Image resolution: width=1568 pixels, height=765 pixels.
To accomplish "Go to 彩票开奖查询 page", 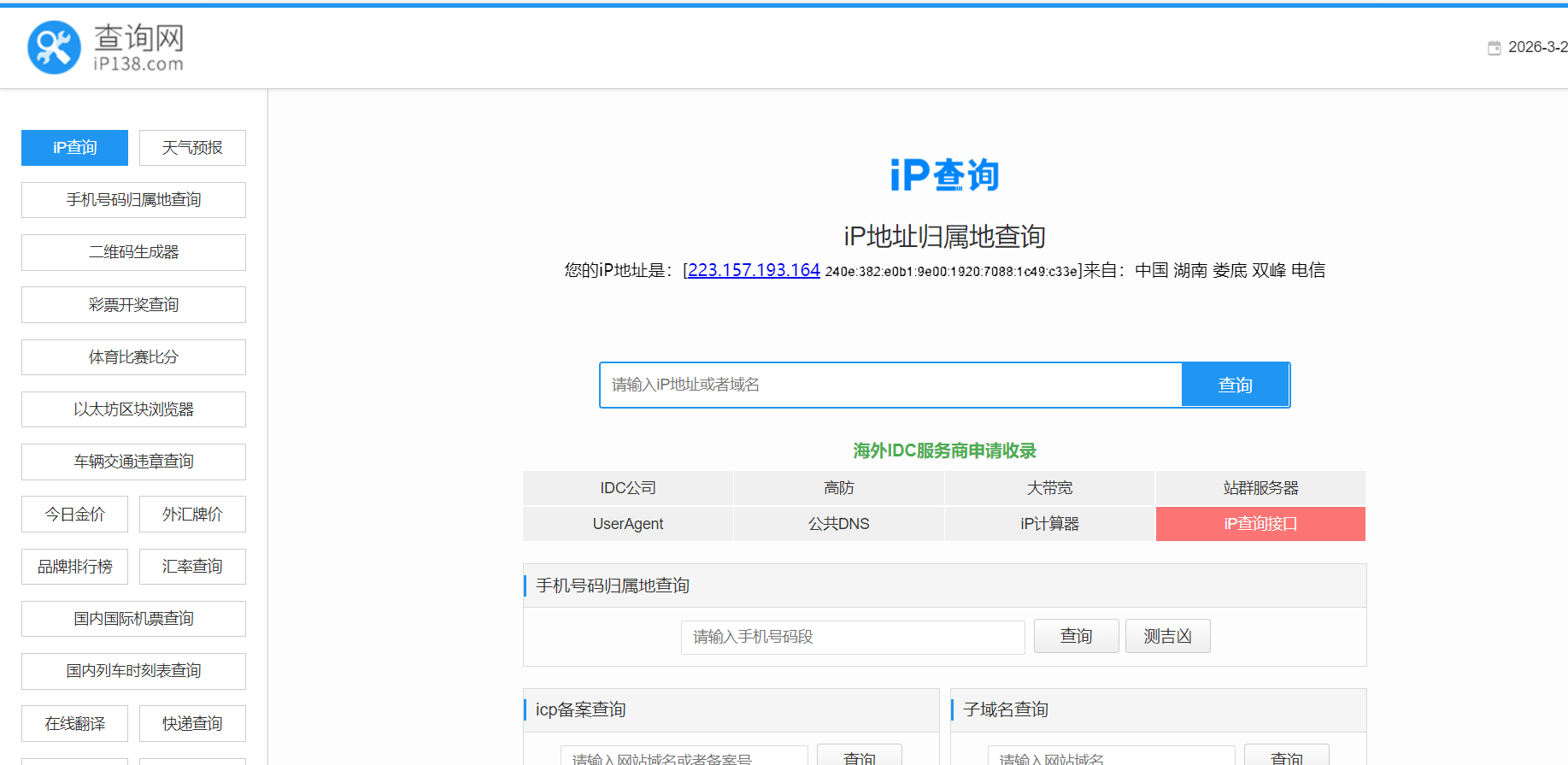I will coord(133,305).
